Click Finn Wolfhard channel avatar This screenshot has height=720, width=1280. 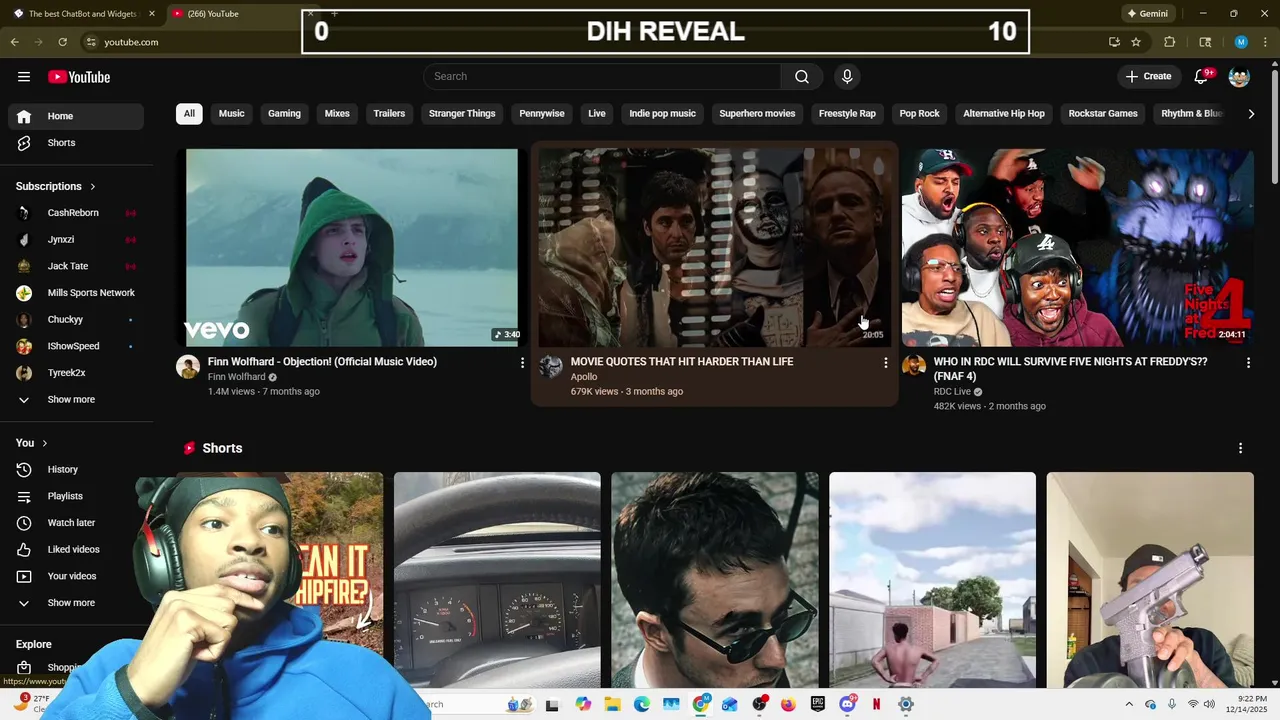(x=188, y=366)
